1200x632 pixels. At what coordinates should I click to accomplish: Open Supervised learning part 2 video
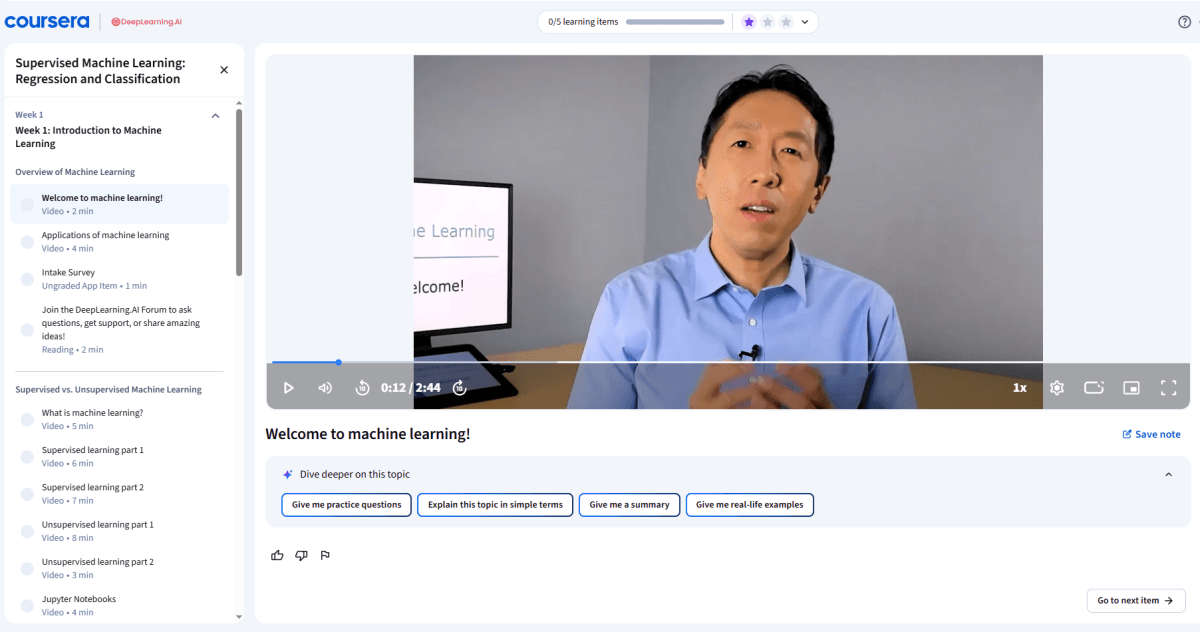coord(120,493)
